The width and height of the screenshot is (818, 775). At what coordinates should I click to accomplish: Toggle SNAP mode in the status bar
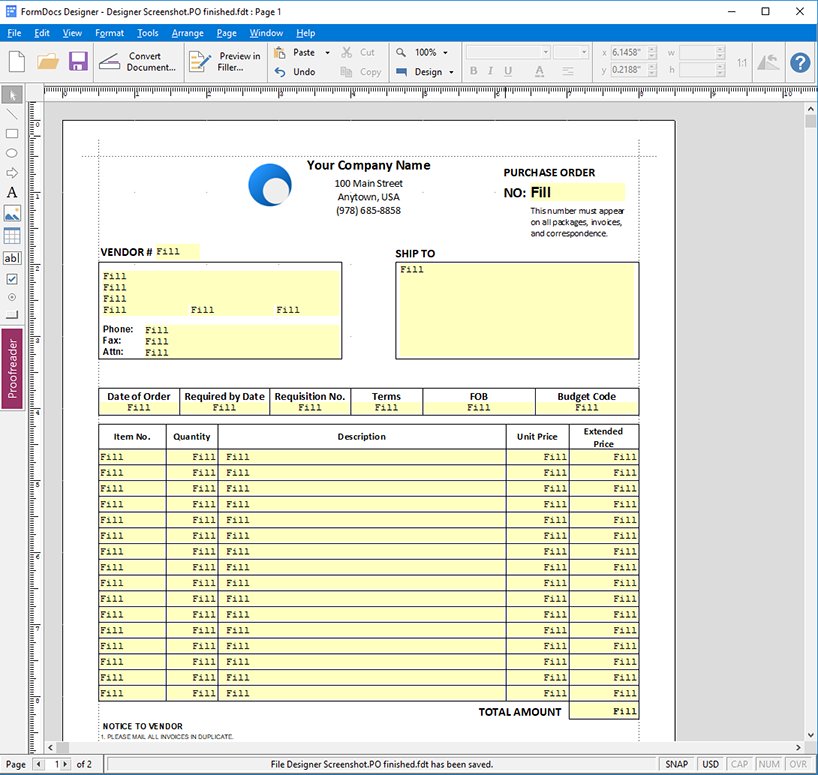[677, 763]
